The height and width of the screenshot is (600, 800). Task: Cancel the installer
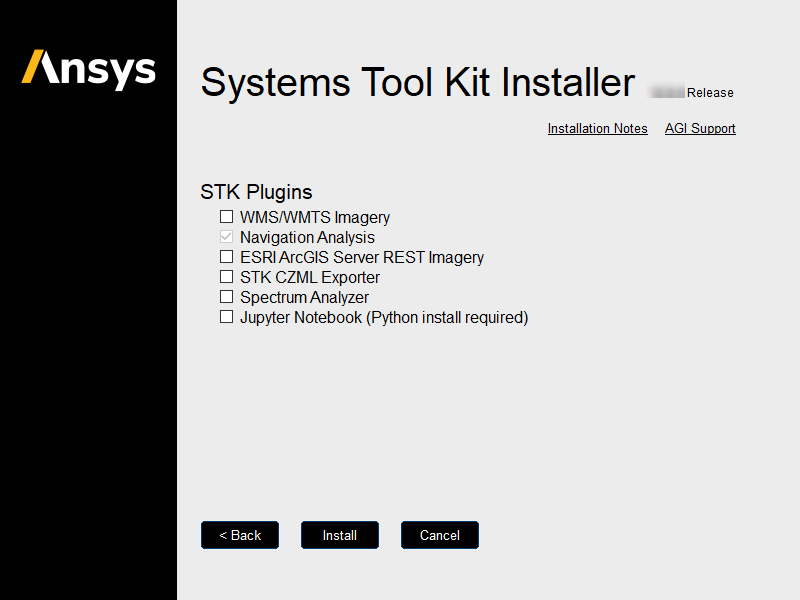pyautogui.click(x=440, y=535)
